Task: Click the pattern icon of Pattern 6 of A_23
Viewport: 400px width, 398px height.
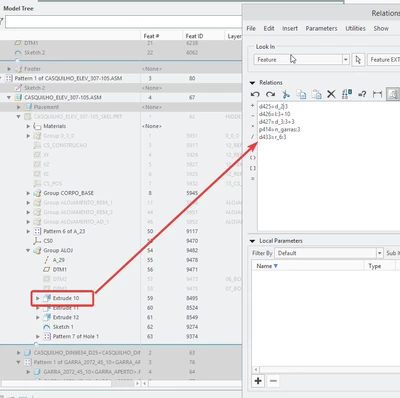Action: click(x=37, y=231)
